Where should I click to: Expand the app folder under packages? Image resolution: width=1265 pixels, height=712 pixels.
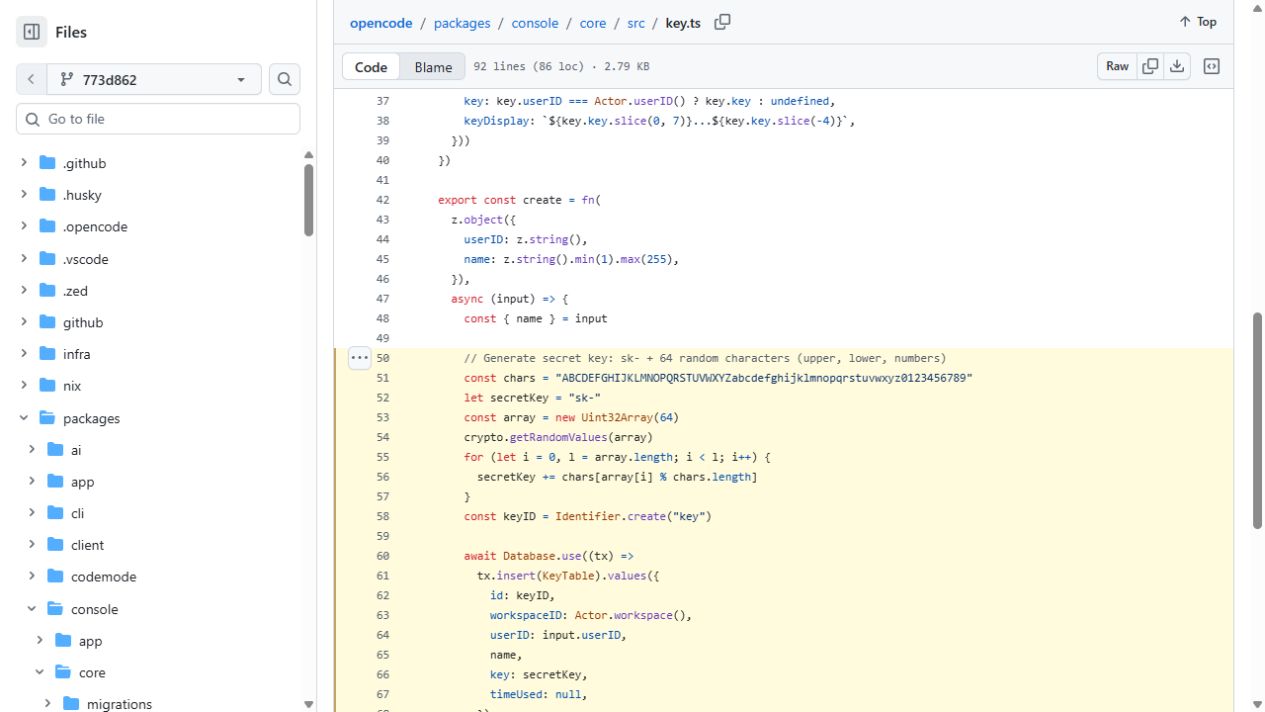click(32, 482)
